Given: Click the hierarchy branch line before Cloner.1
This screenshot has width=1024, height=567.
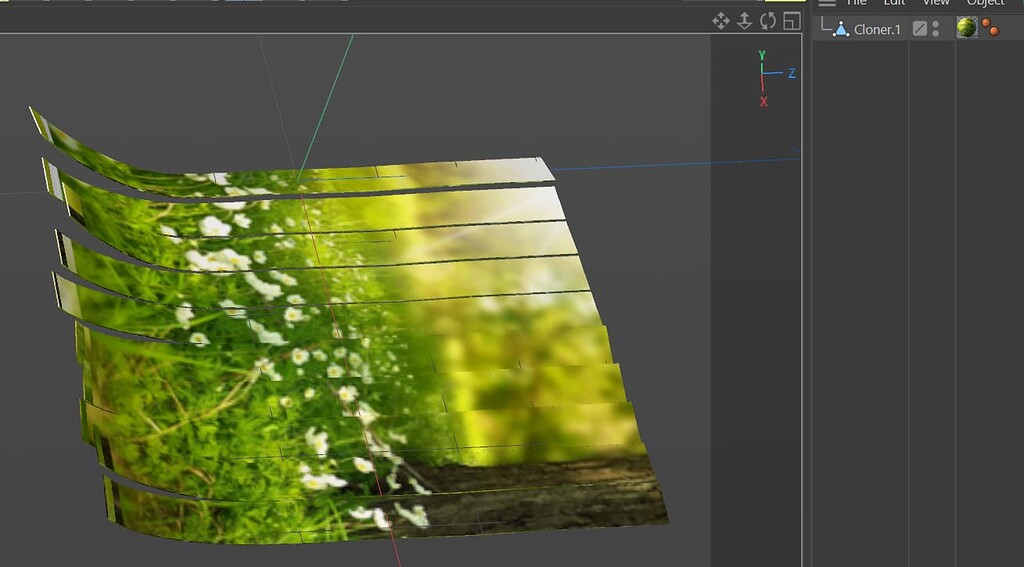Looking at the screenshot, I should (825, 29).
